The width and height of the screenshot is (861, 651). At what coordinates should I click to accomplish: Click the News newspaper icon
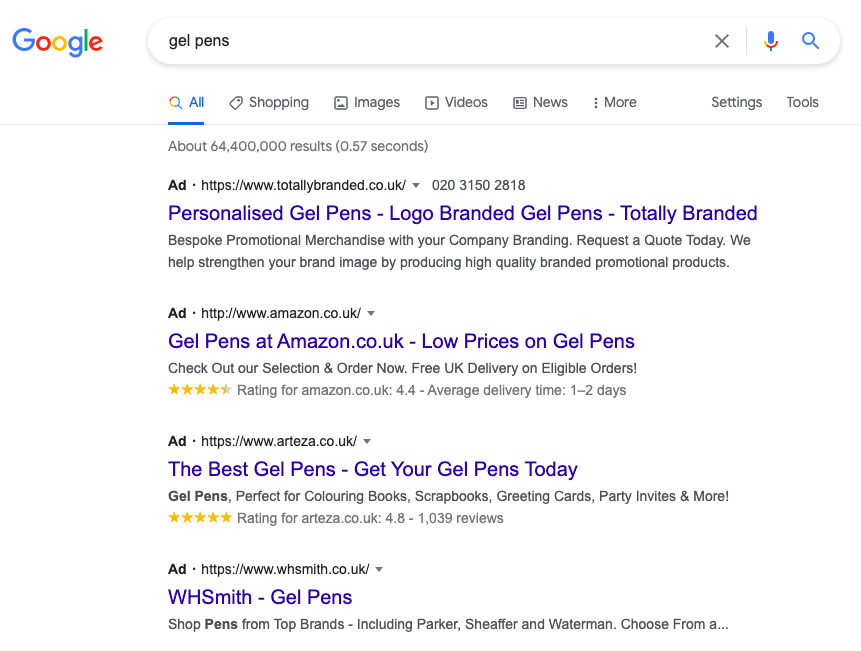519,103
